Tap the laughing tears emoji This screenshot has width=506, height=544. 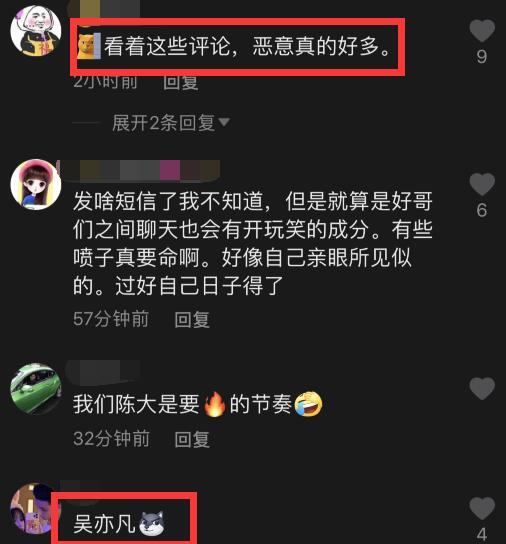pyautogui.click(x=308, y=404)
